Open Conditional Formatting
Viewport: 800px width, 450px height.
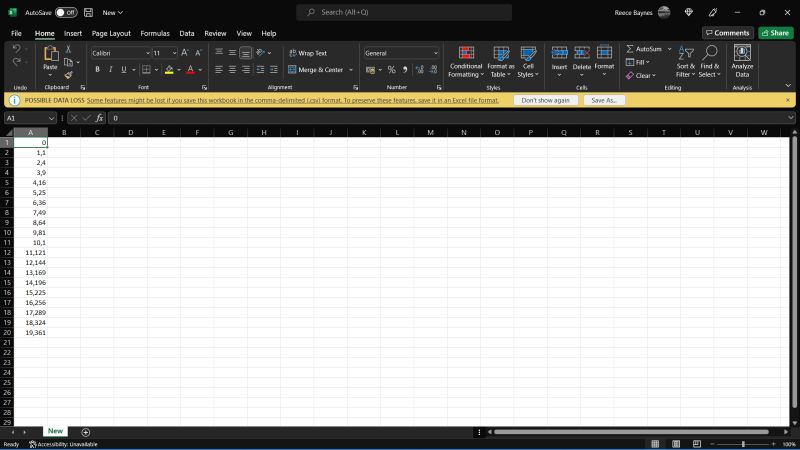(466, 61)
